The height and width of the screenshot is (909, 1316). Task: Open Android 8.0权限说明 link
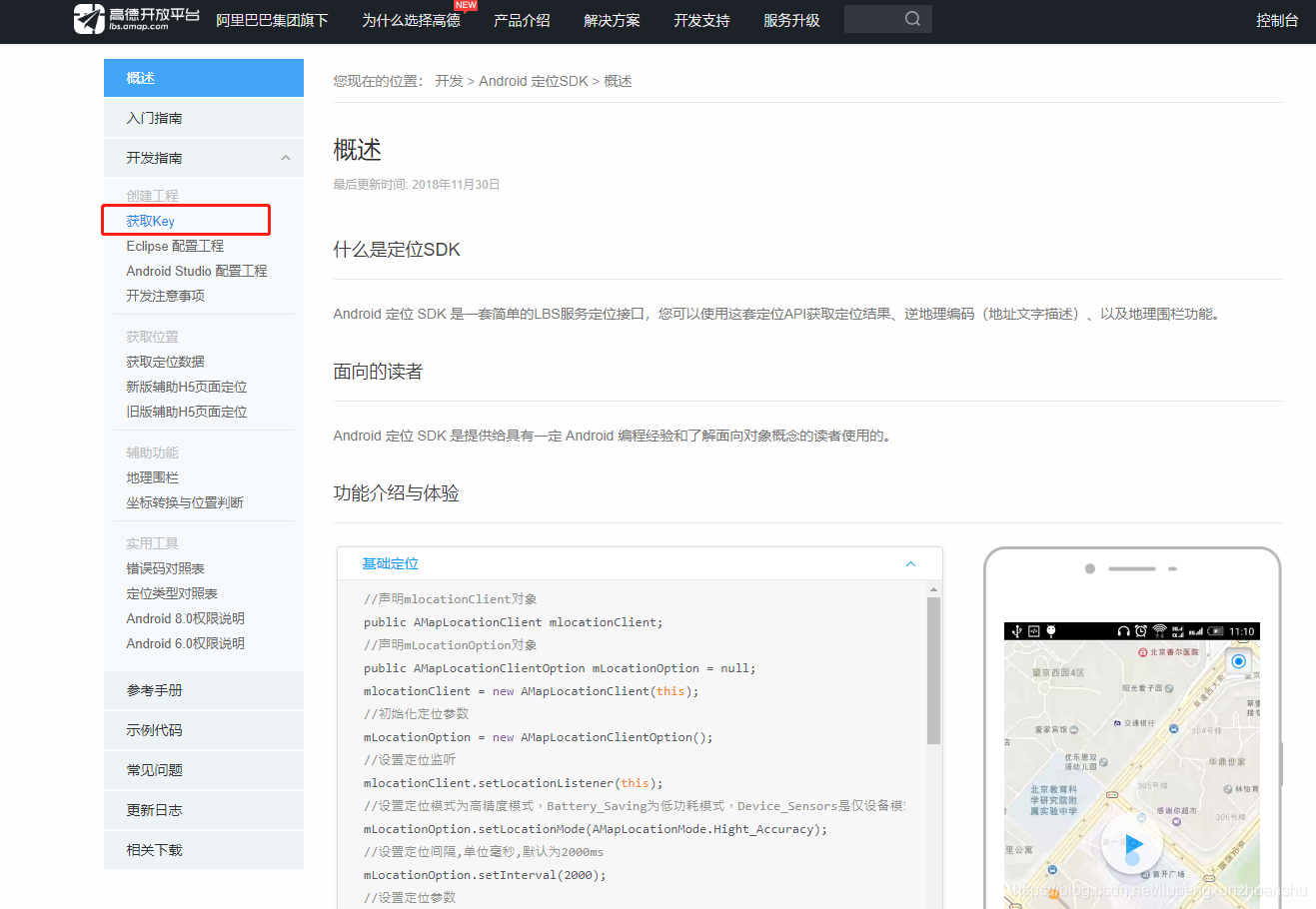186,618
